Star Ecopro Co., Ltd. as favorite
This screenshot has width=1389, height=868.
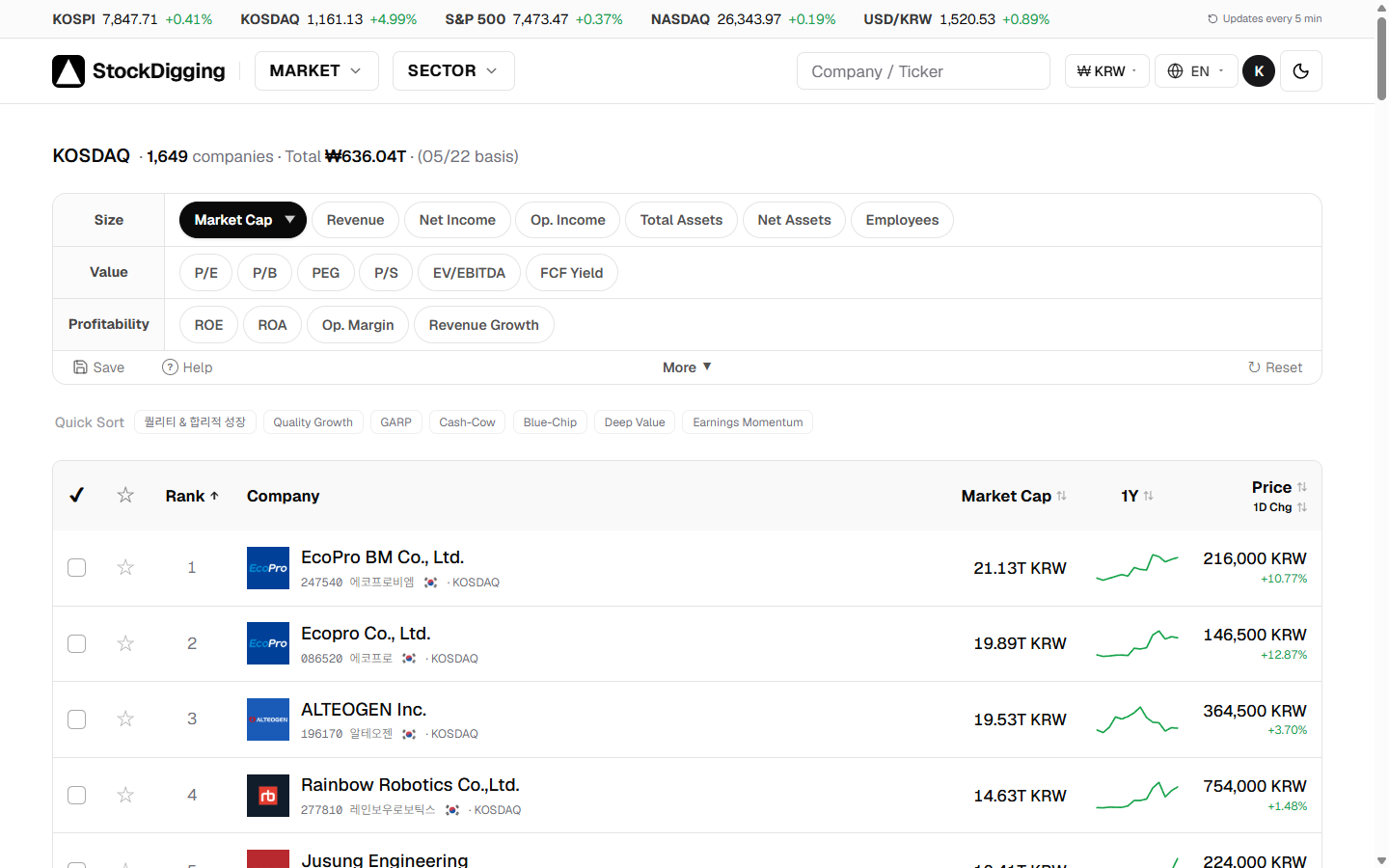(x=125, y=643)
